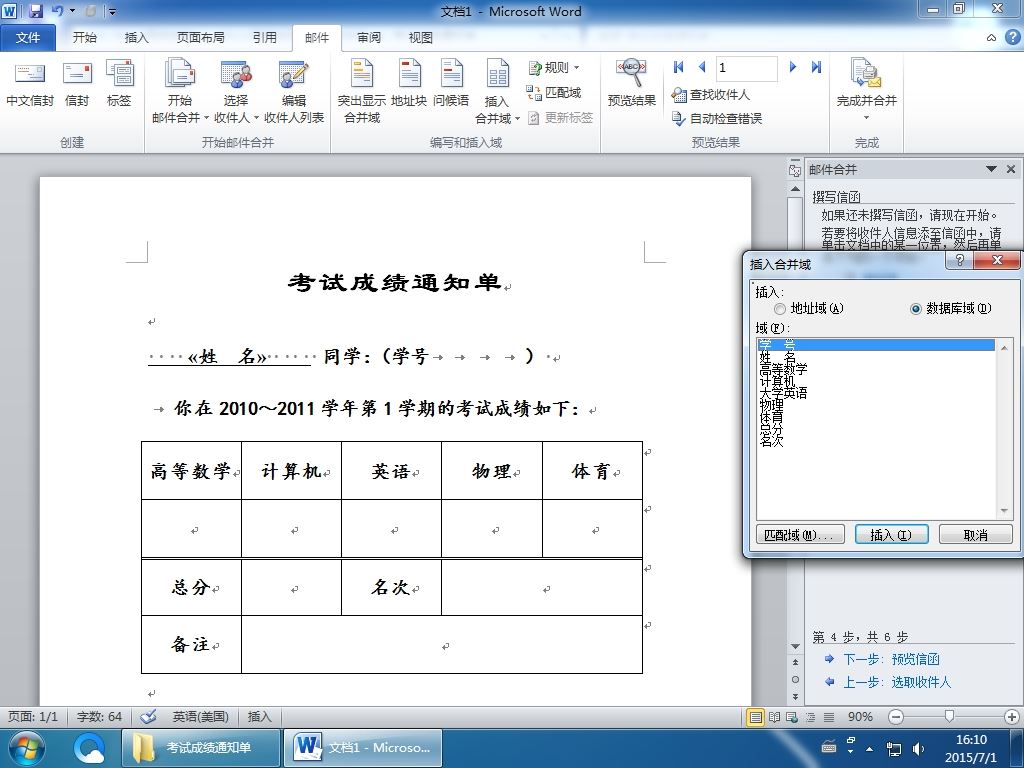Switch to the 插入 ribbon tab

point(136,37)
